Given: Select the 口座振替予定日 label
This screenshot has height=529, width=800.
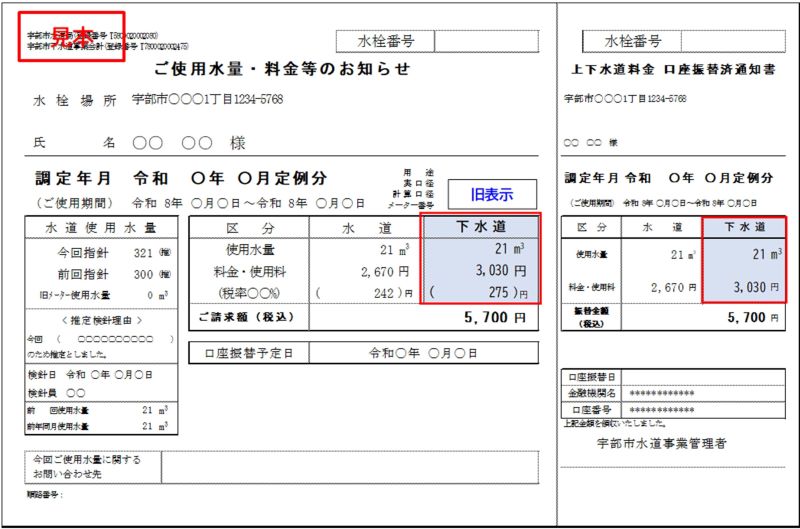Looking at the screenshot, I should pos(248,353).
